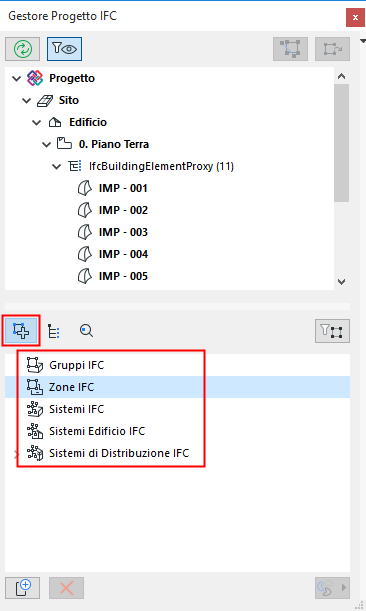This screenshot has width=366, height=611.
Task: Click the small dropdown arrow at top right edge
Action: pyautogui.click(x=363, y=41)
